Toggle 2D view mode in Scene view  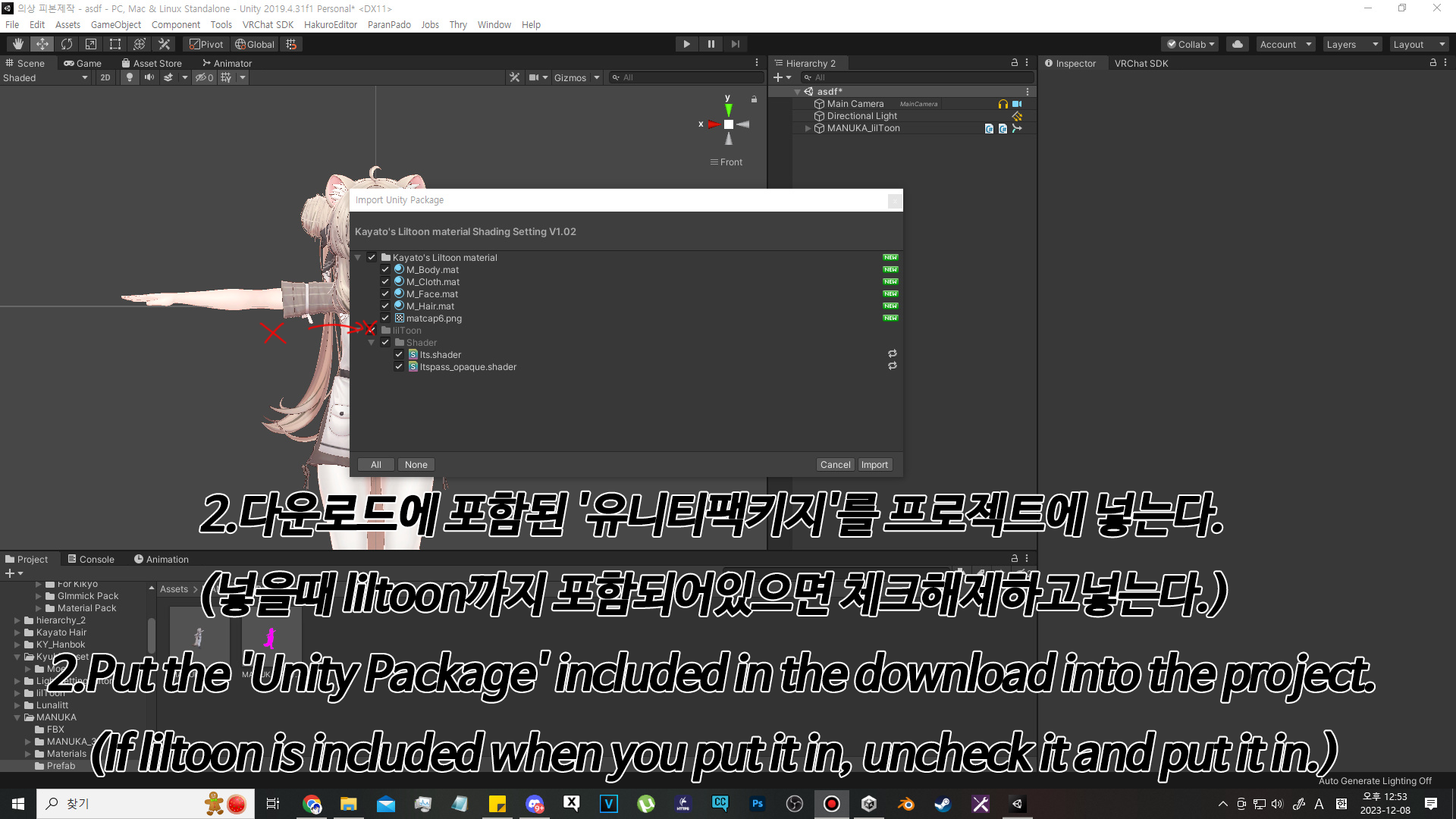coord(105,77)
